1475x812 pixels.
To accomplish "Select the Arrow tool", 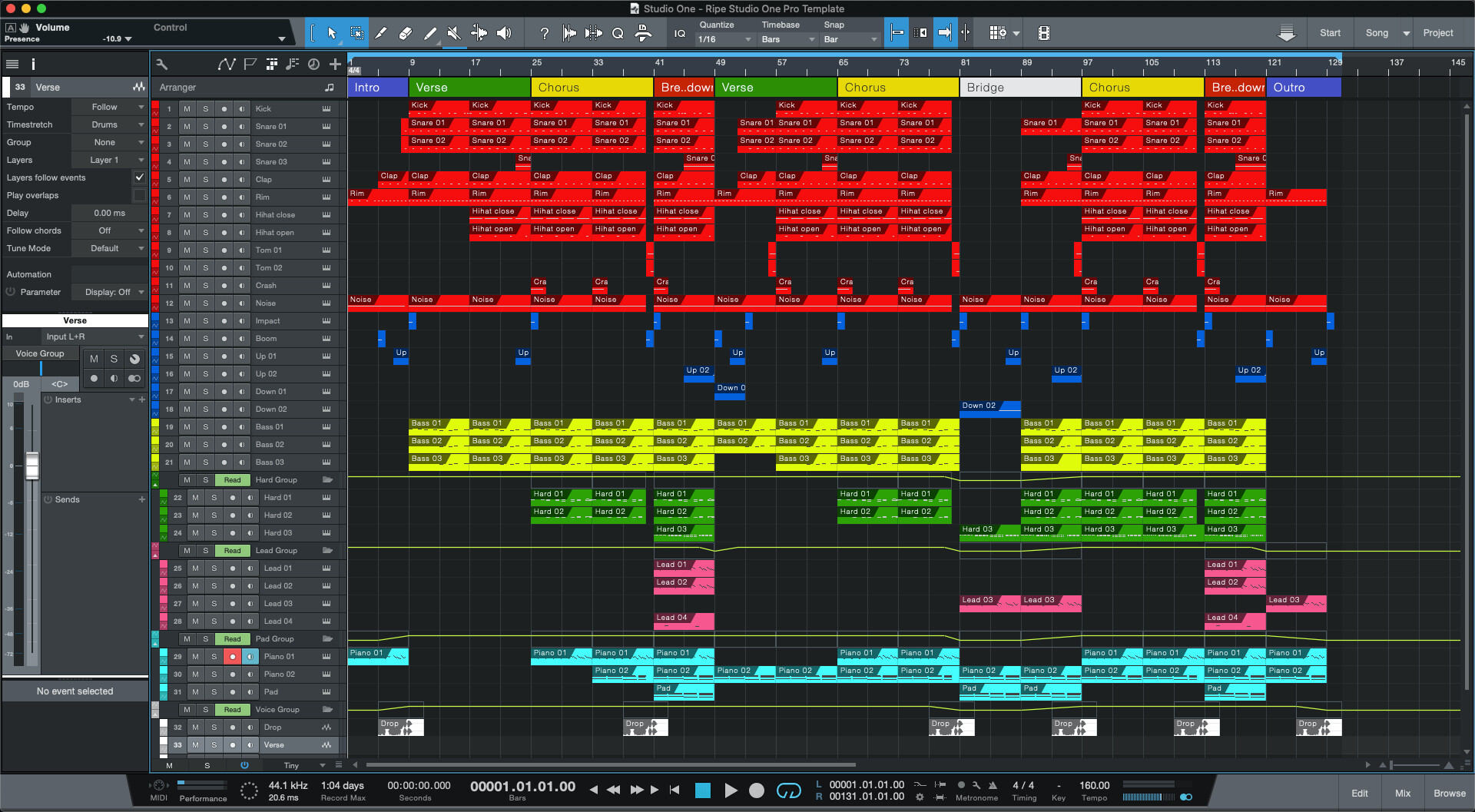I will tap(332, 33).
